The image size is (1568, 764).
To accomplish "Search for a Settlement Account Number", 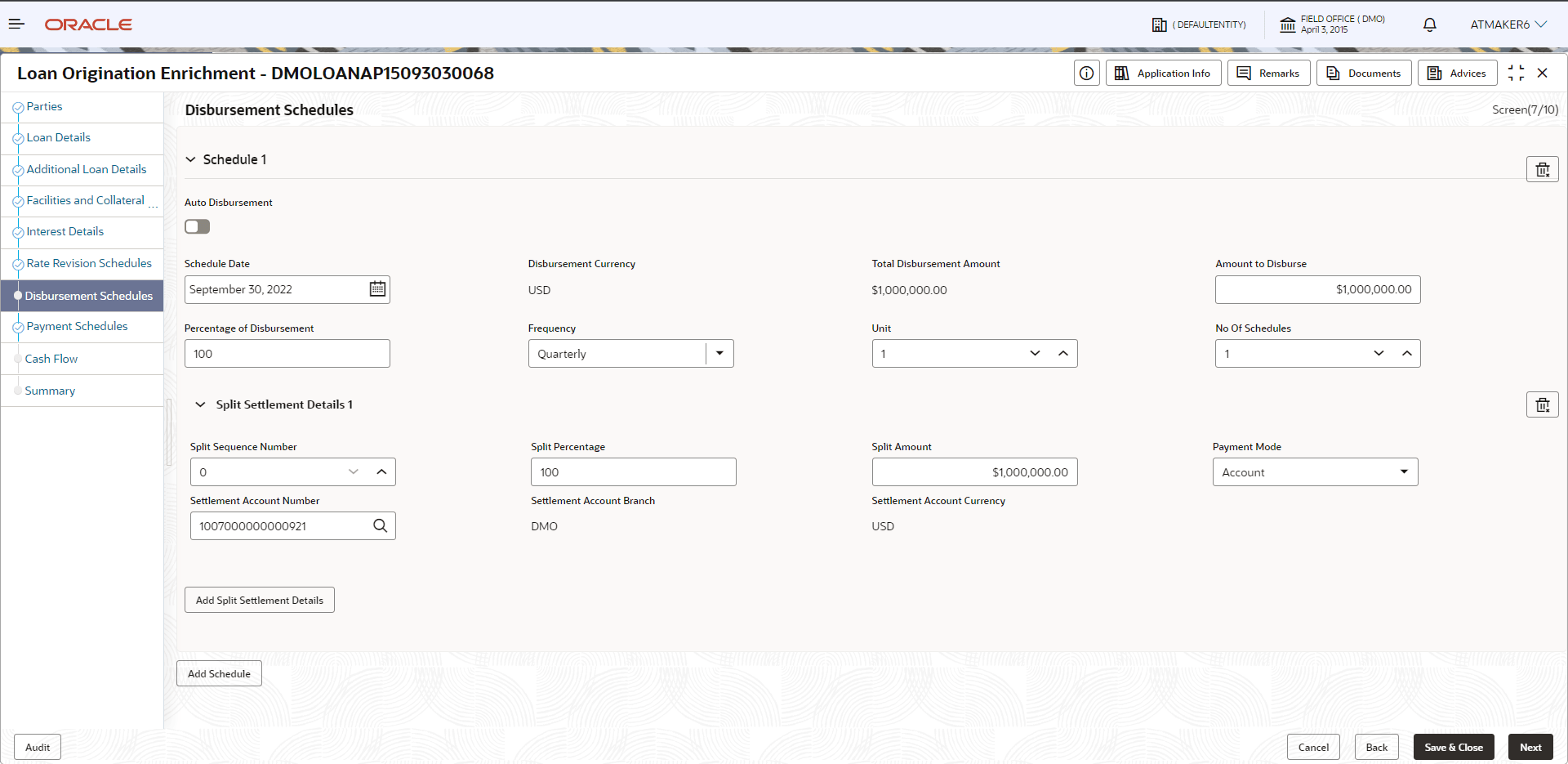I will pyautogui.click(x=380, y=525).
